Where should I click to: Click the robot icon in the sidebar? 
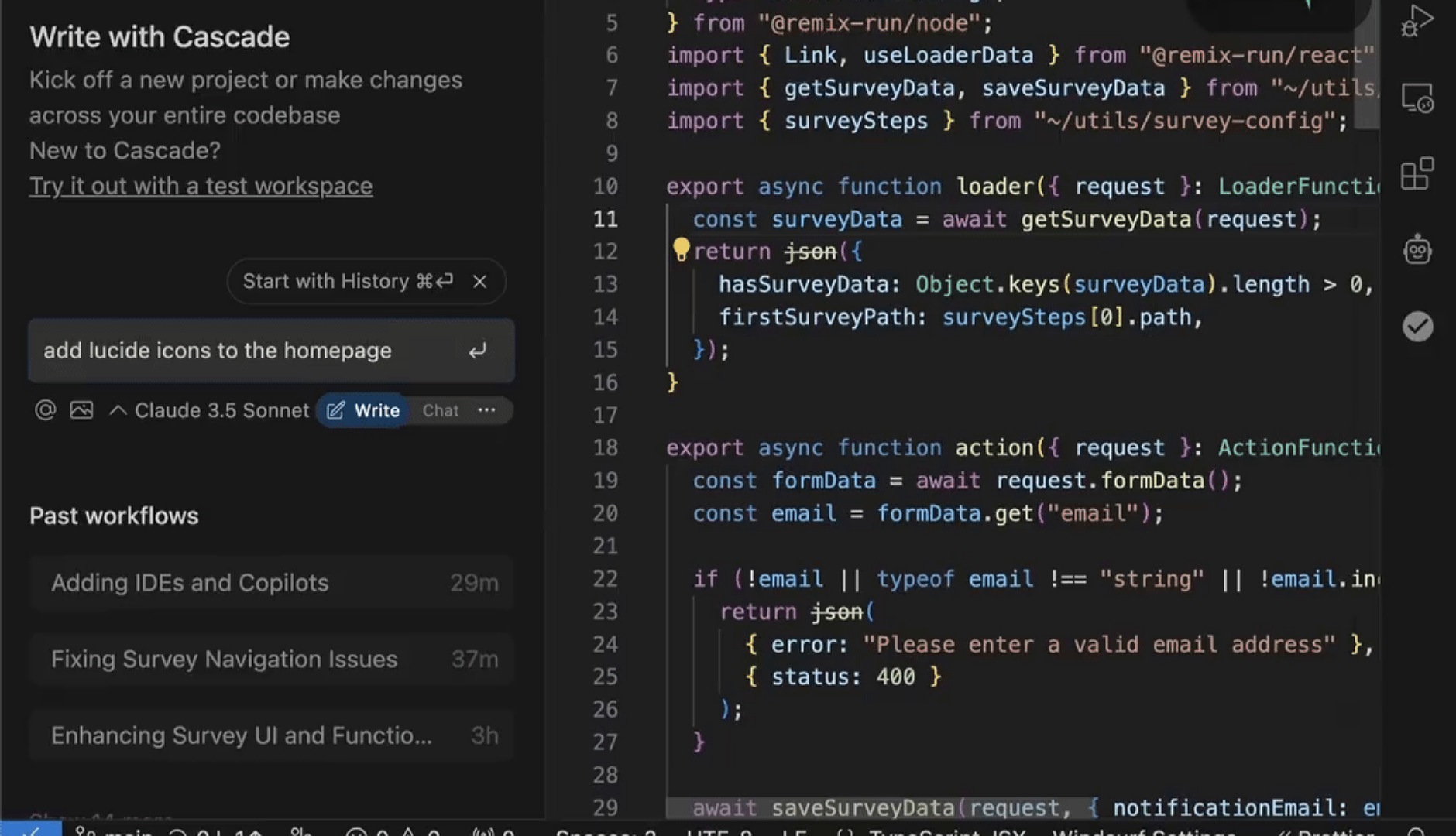(x=1417, y=250)
